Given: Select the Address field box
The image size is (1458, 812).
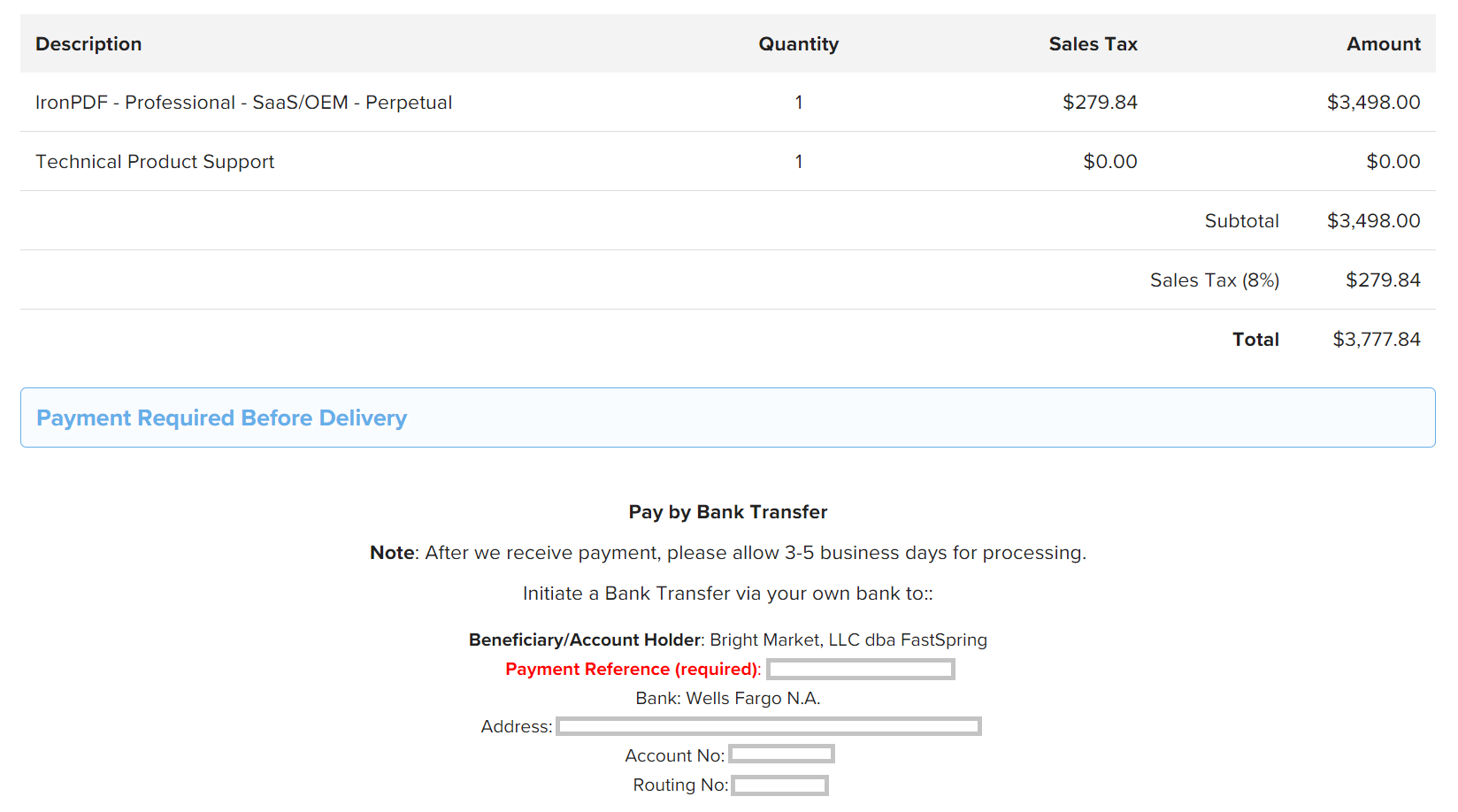Looking at the screenshot, I should 768,726.
